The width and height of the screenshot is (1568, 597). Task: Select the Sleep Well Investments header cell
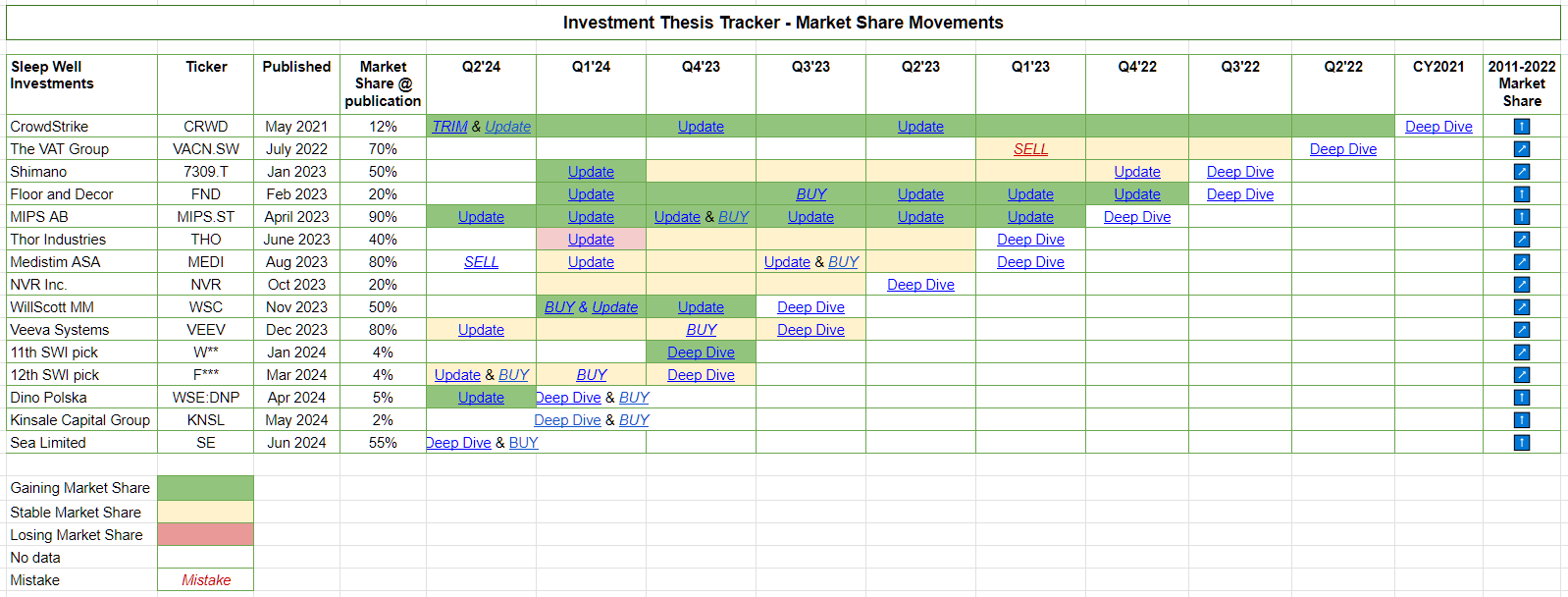point(81,84)
